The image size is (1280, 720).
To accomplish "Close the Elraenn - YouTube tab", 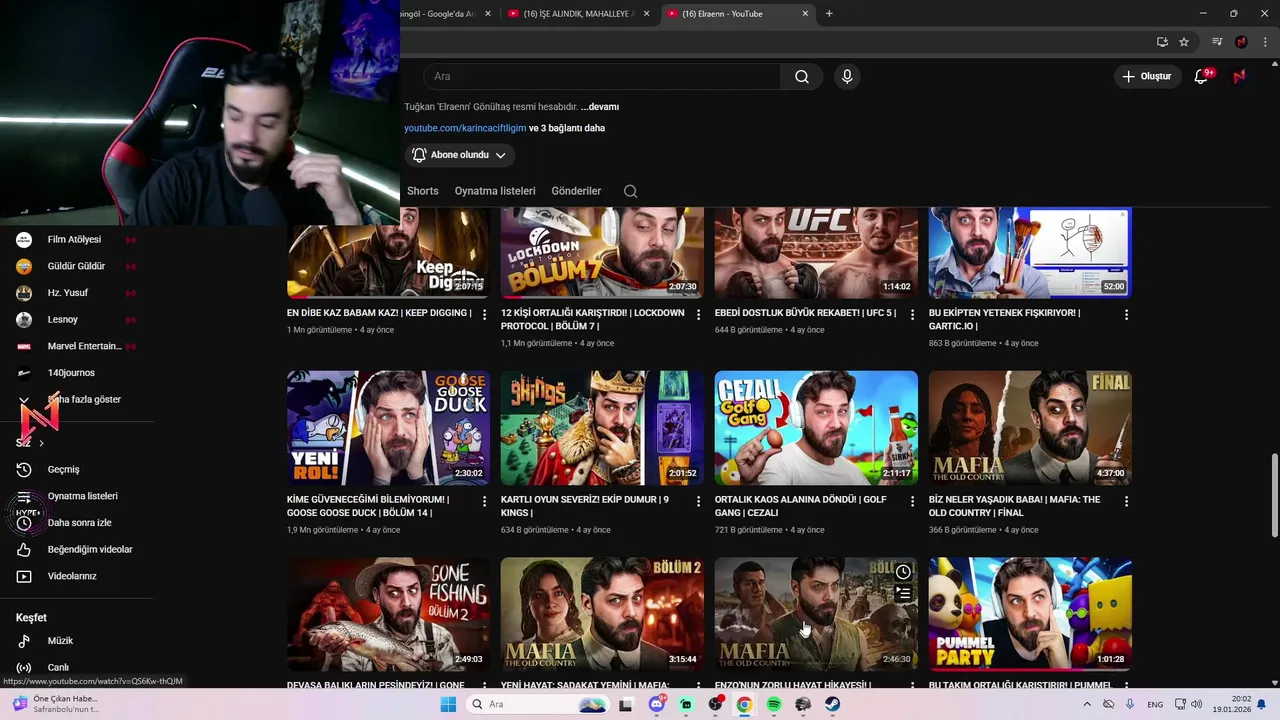I will tap(805, 14).
